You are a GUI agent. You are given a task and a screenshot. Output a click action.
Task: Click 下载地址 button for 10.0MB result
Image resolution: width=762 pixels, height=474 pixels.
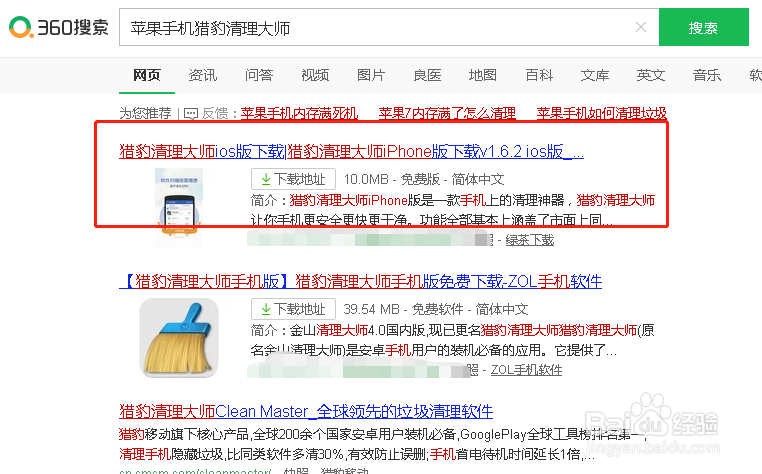click(293, 179)
